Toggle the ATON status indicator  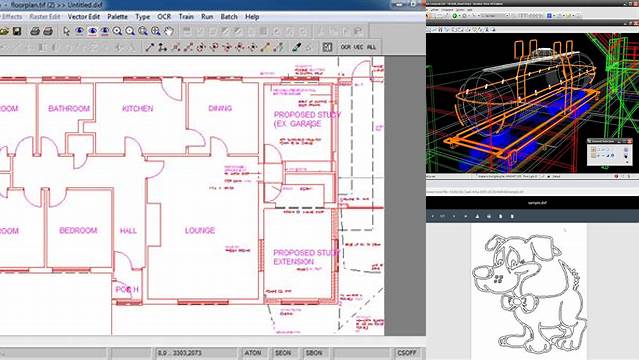point(252,353)
